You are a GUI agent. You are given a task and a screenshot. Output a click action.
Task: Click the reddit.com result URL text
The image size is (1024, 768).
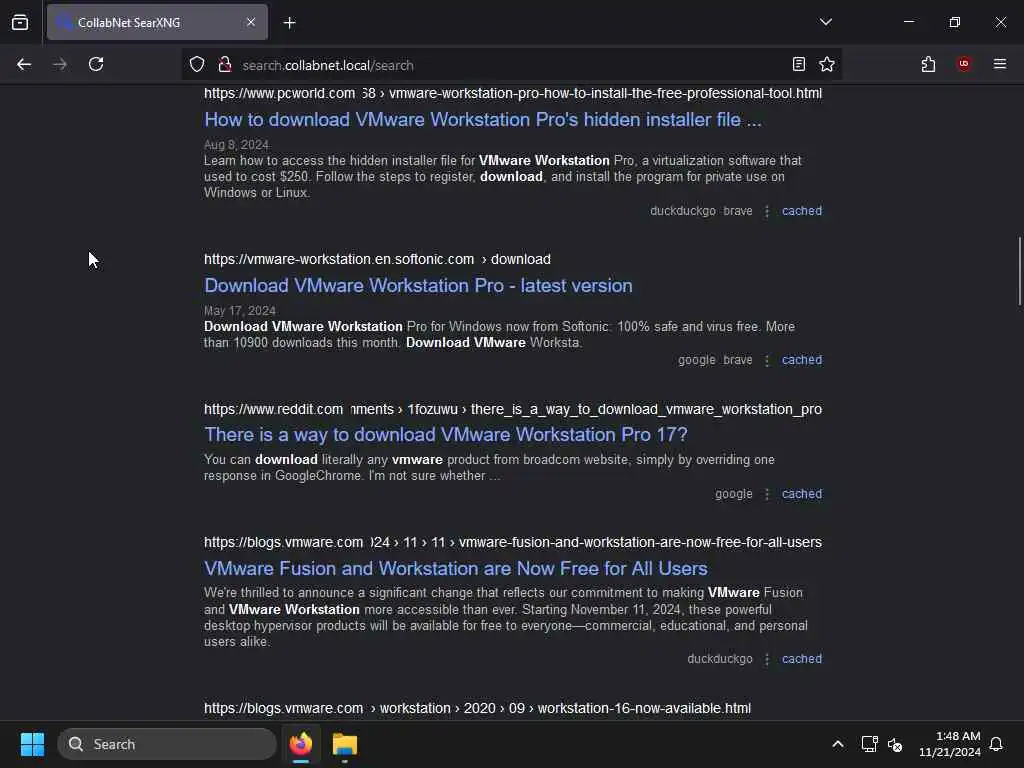513,409
